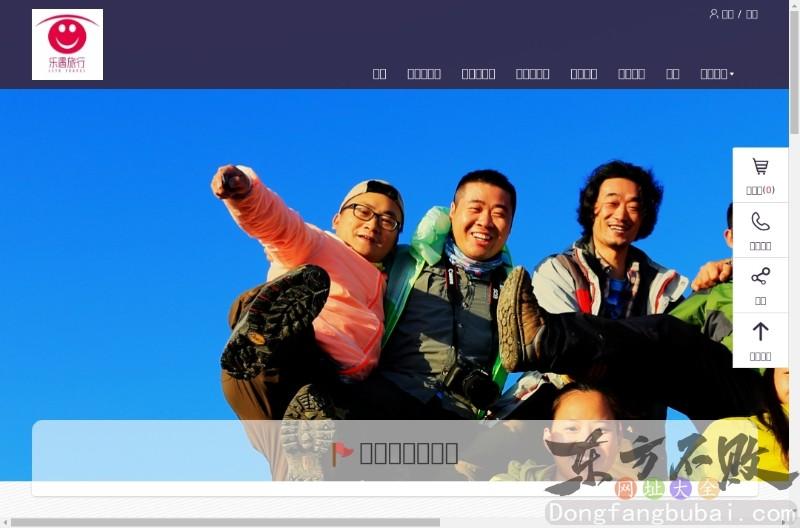
Task: Click the horizontal scrollbar thumb
Action: pos(225,522)
